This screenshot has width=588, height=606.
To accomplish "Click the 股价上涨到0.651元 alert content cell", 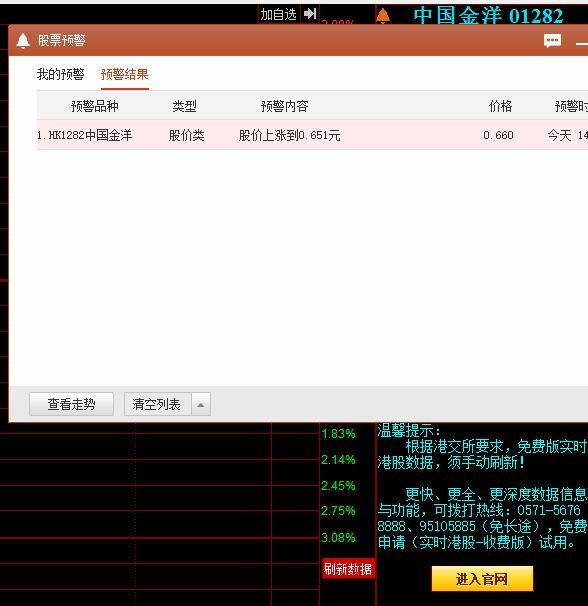I will [x=290, y=135].
